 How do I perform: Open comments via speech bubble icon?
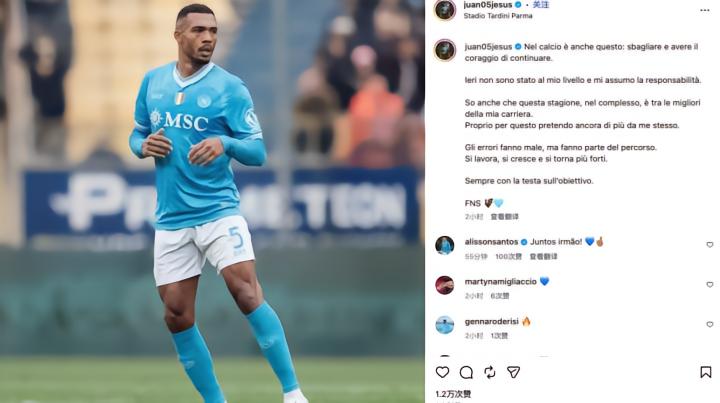click(x=466, y=372)
